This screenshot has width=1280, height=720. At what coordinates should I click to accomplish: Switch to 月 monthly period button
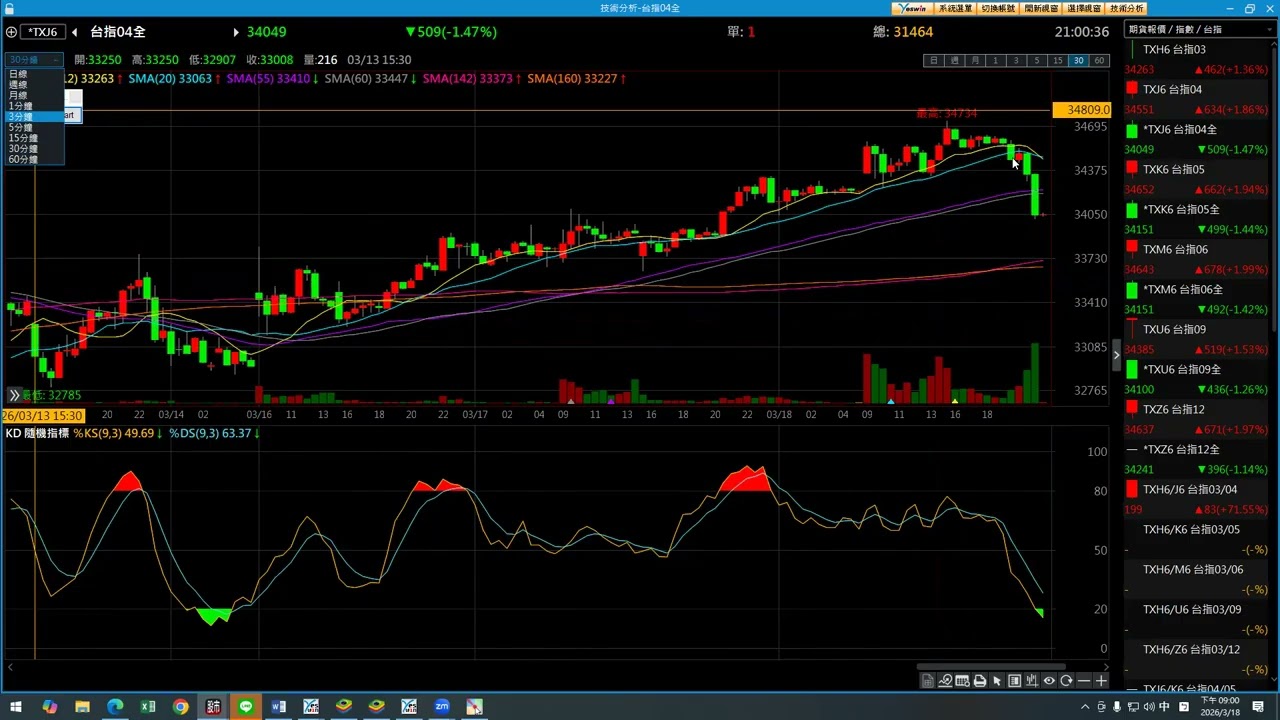click(x=975, y=61)
